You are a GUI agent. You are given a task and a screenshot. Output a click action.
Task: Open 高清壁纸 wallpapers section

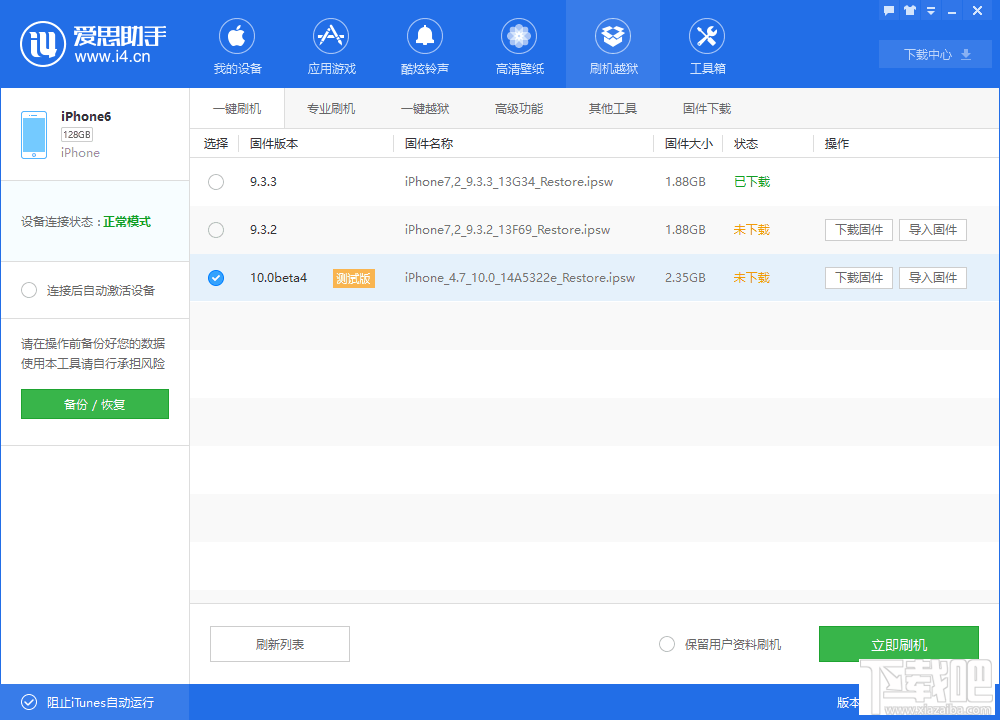[x=519, y=47]
